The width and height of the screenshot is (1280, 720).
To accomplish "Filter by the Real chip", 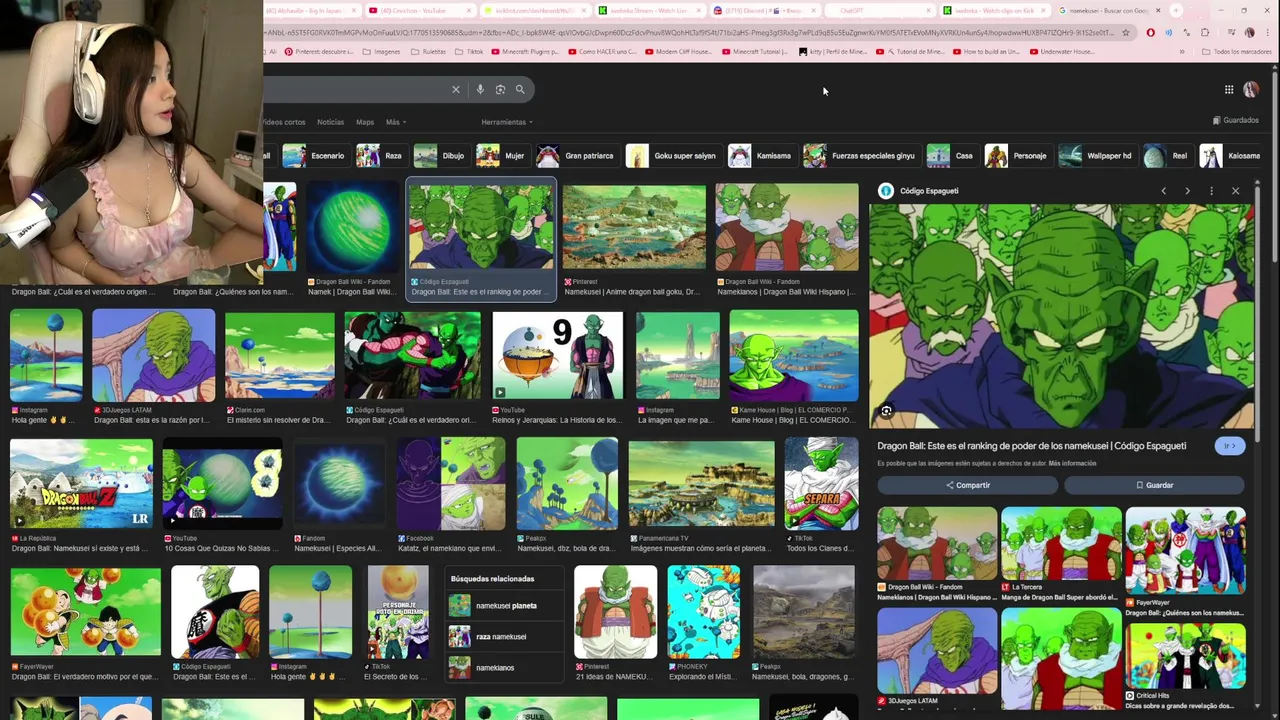I will point(1167,156).
